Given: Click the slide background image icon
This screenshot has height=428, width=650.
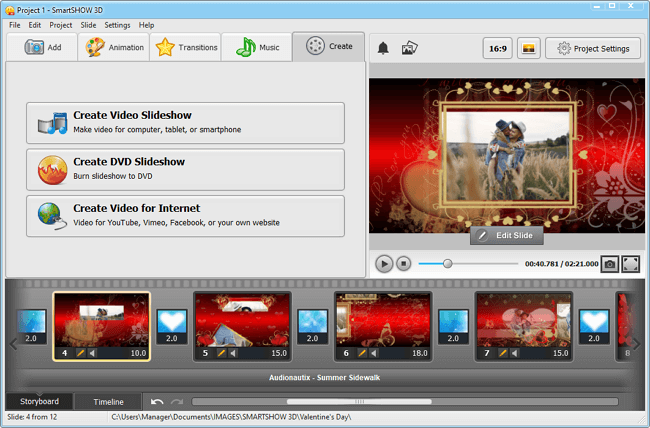Looking at the screenshot, I should [529, 49].
